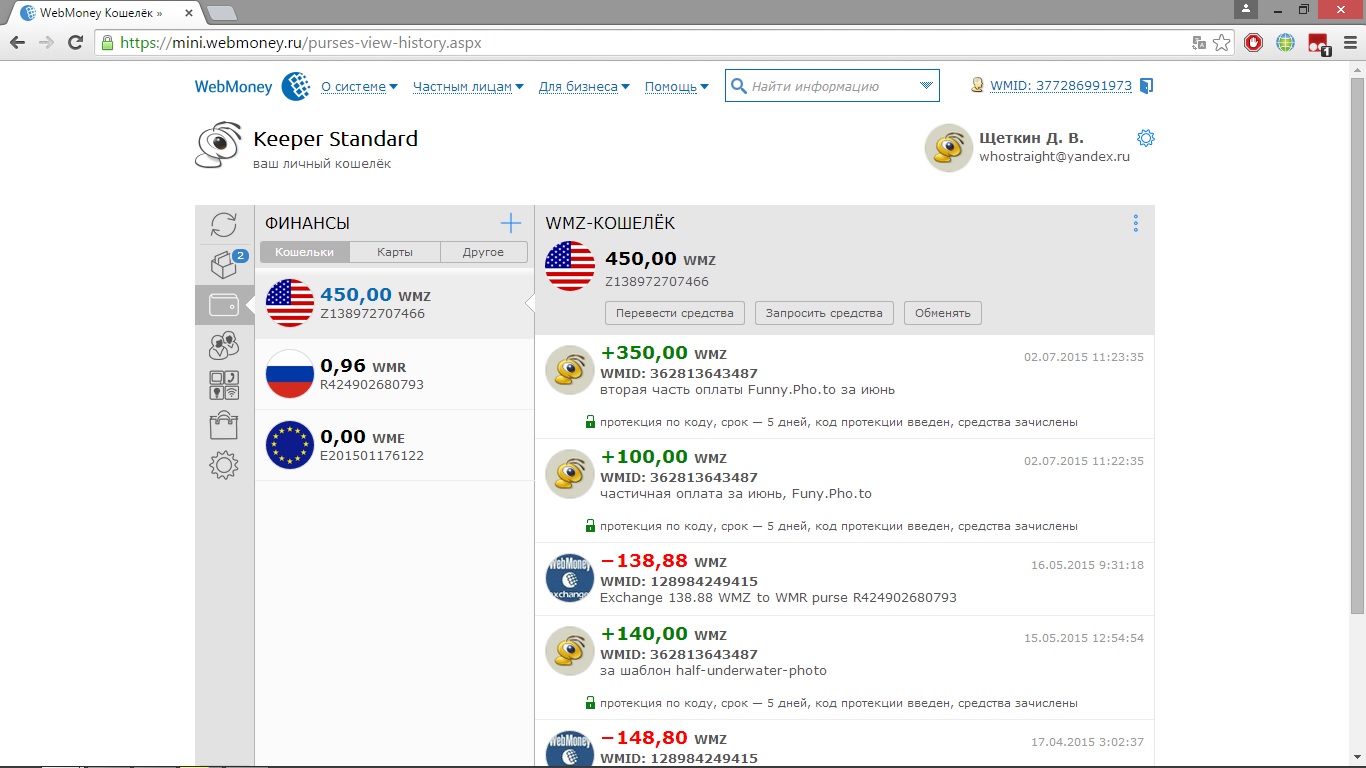This screenshot has height=768, width=1366.
Task: Click the profile settings gear beside Щеткин Д. В.
Action: (x=1146, y=138)
